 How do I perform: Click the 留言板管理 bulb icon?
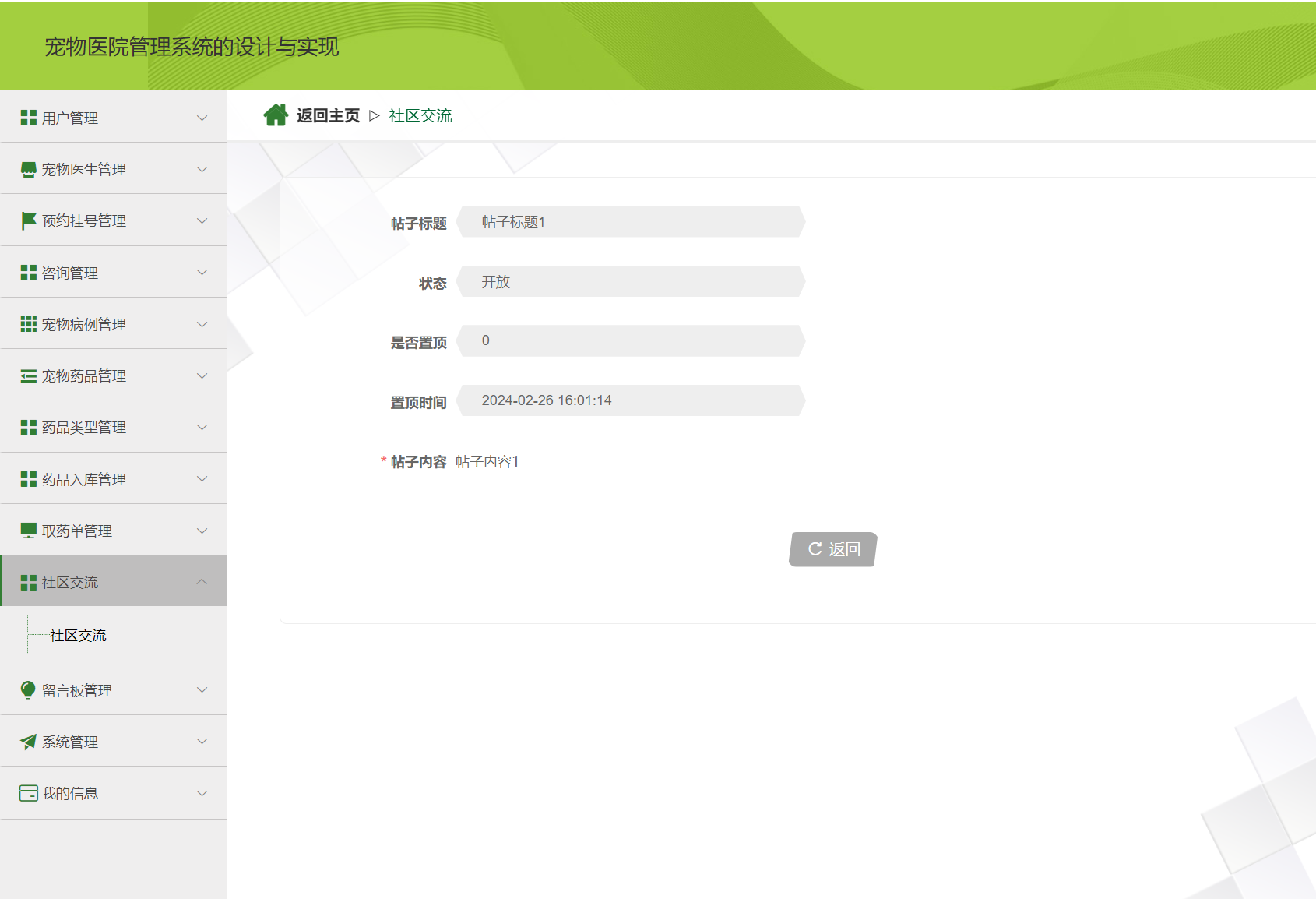[x=29, y=690]
